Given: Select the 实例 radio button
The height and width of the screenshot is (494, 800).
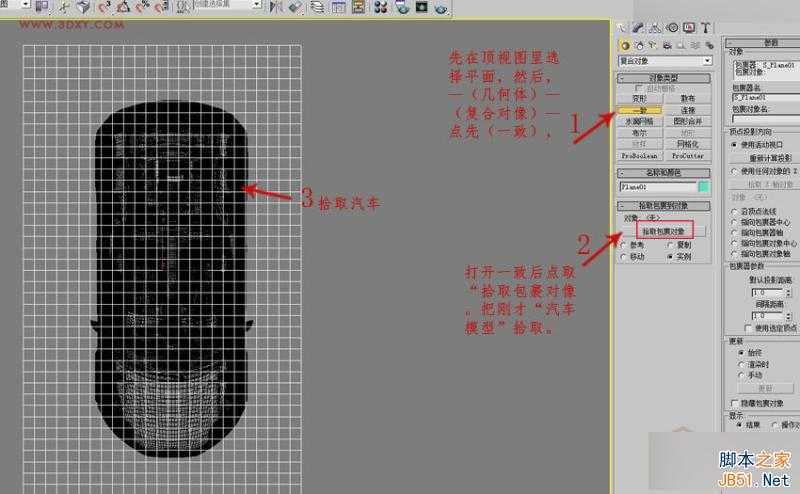Looking at the screenshot, I should pyautogui.click(x=670, y=257).
